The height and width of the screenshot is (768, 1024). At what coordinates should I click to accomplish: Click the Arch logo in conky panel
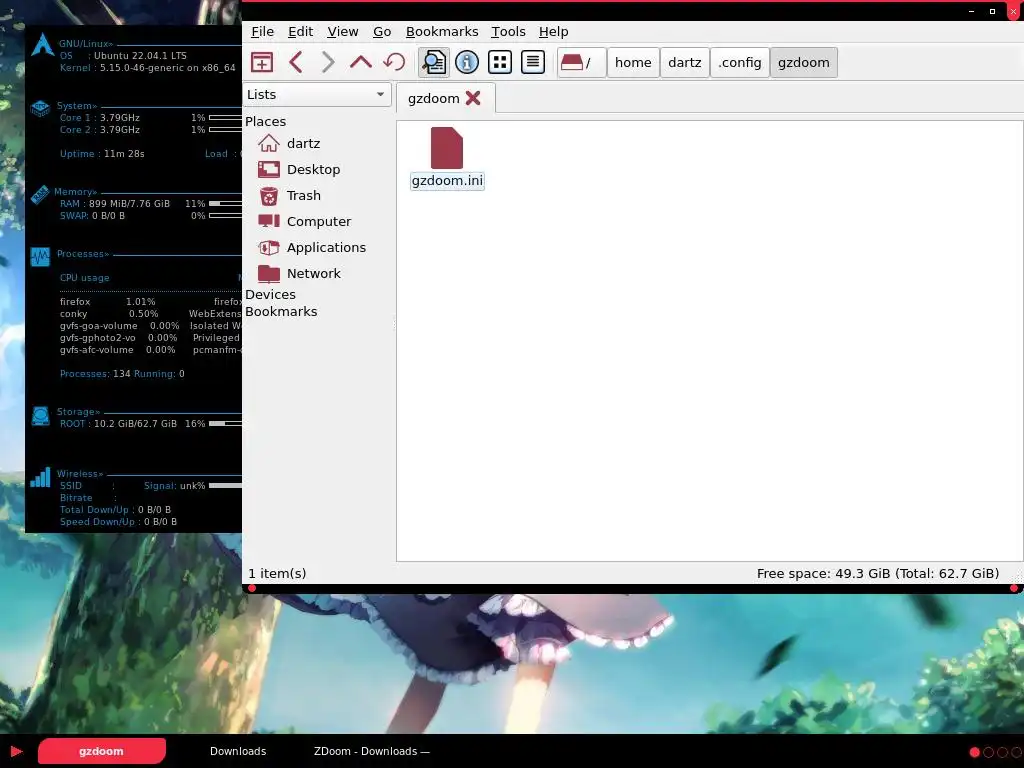(x=42, y=44)
